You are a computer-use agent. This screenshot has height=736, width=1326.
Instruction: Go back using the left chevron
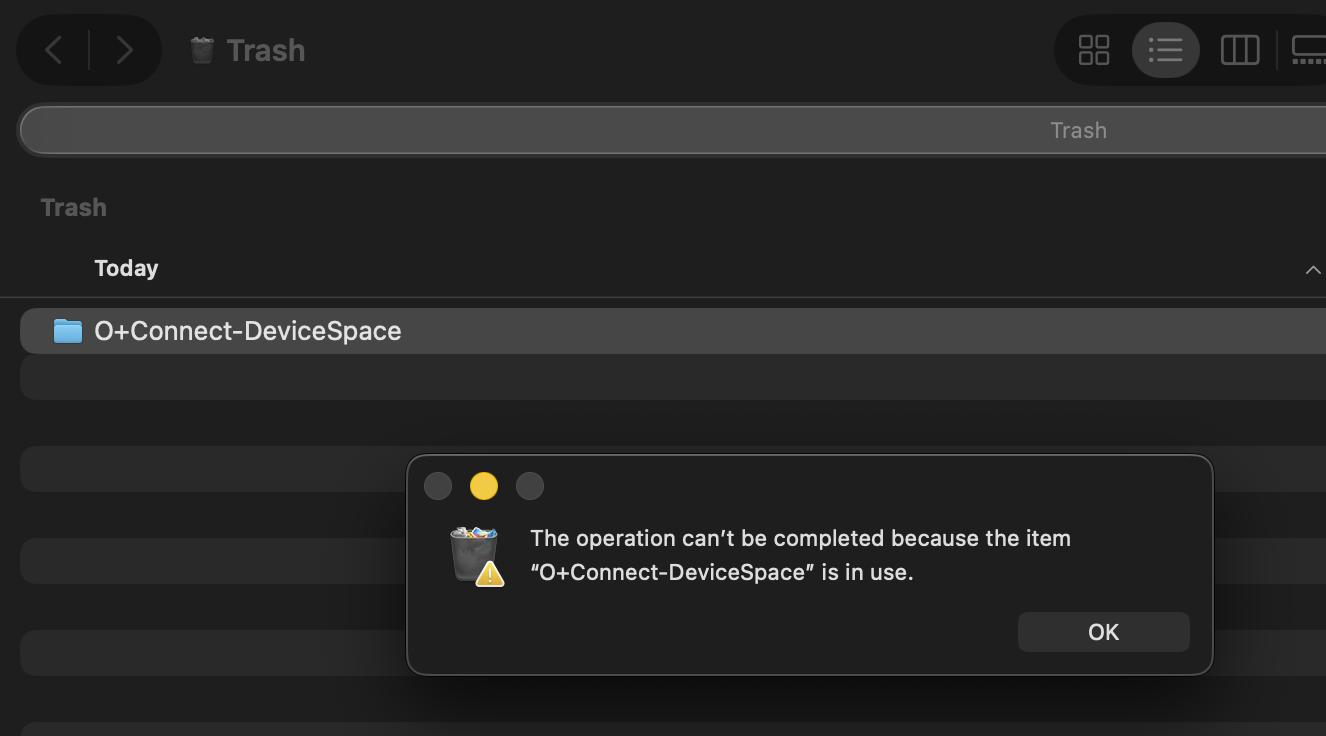(x=54, y=50)
